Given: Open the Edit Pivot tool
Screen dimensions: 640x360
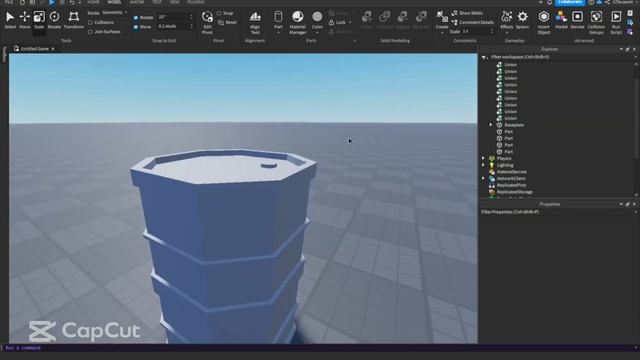Looking at the screenshot, I should (207, 23).
